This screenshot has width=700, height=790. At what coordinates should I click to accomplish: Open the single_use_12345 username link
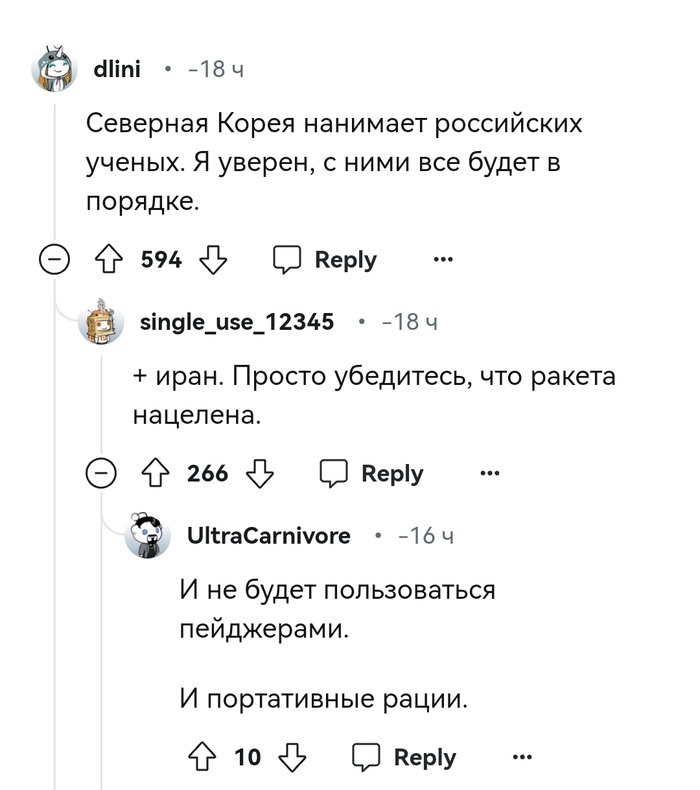click(x=236, y=322)
